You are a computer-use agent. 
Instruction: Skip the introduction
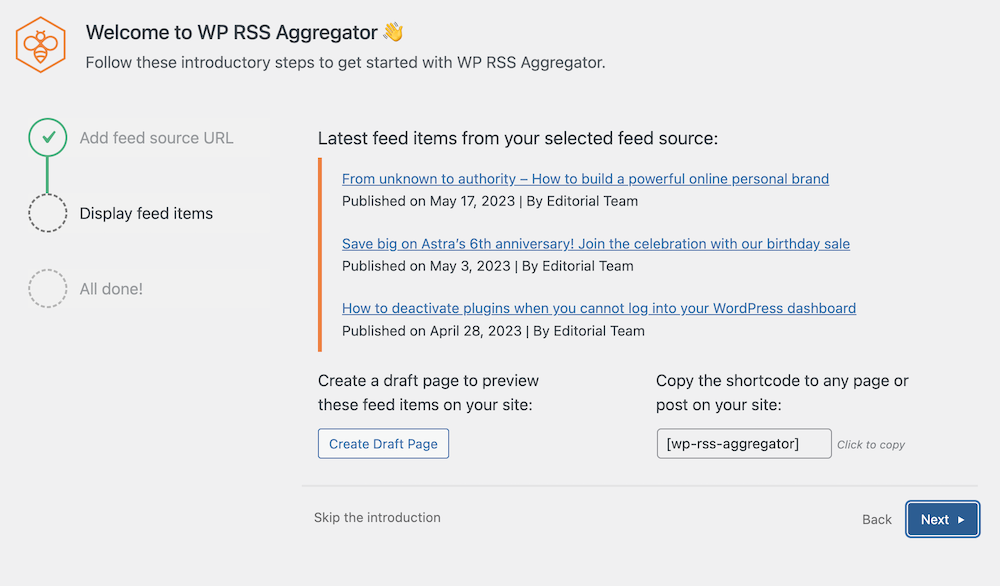point(377,518)
